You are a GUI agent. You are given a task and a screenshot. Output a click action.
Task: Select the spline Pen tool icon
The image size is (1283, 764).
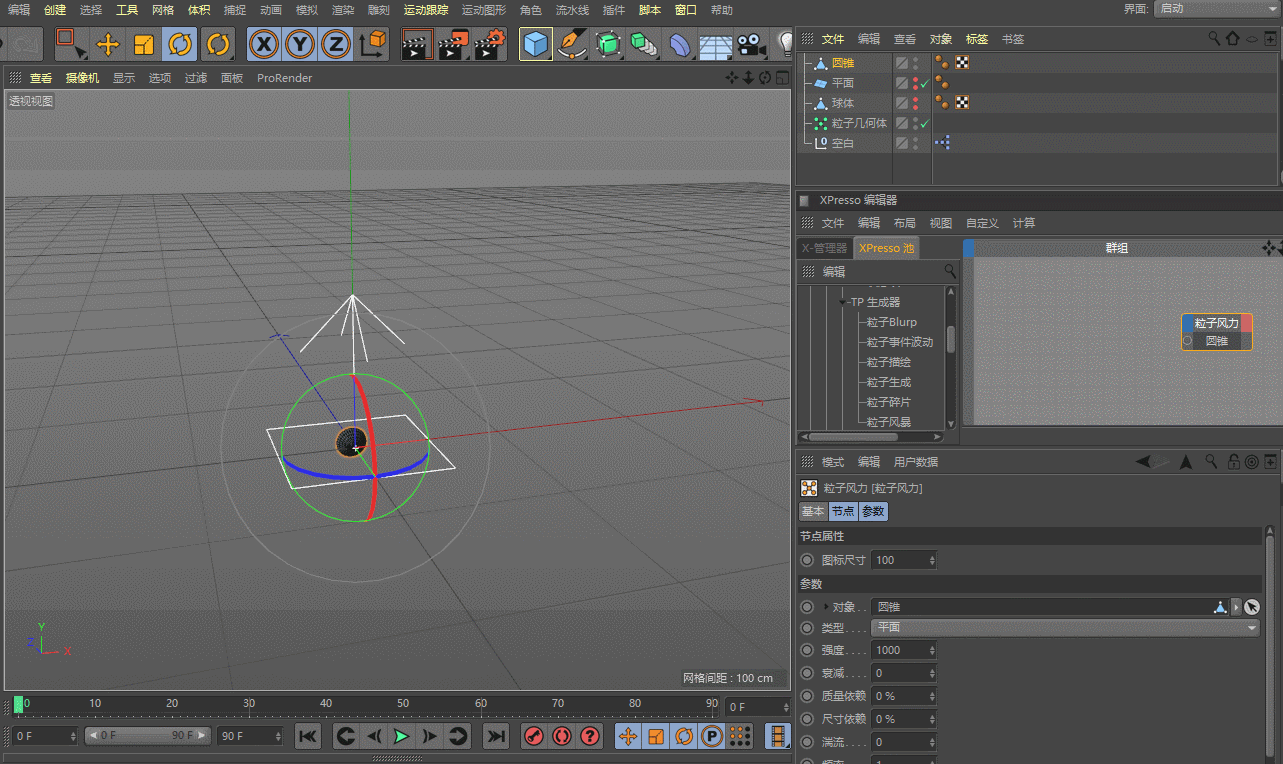[572, 44]
